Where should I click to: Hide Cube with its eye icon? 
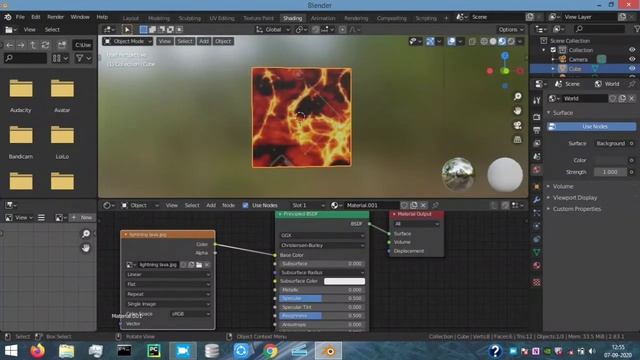tap(632, 69)
